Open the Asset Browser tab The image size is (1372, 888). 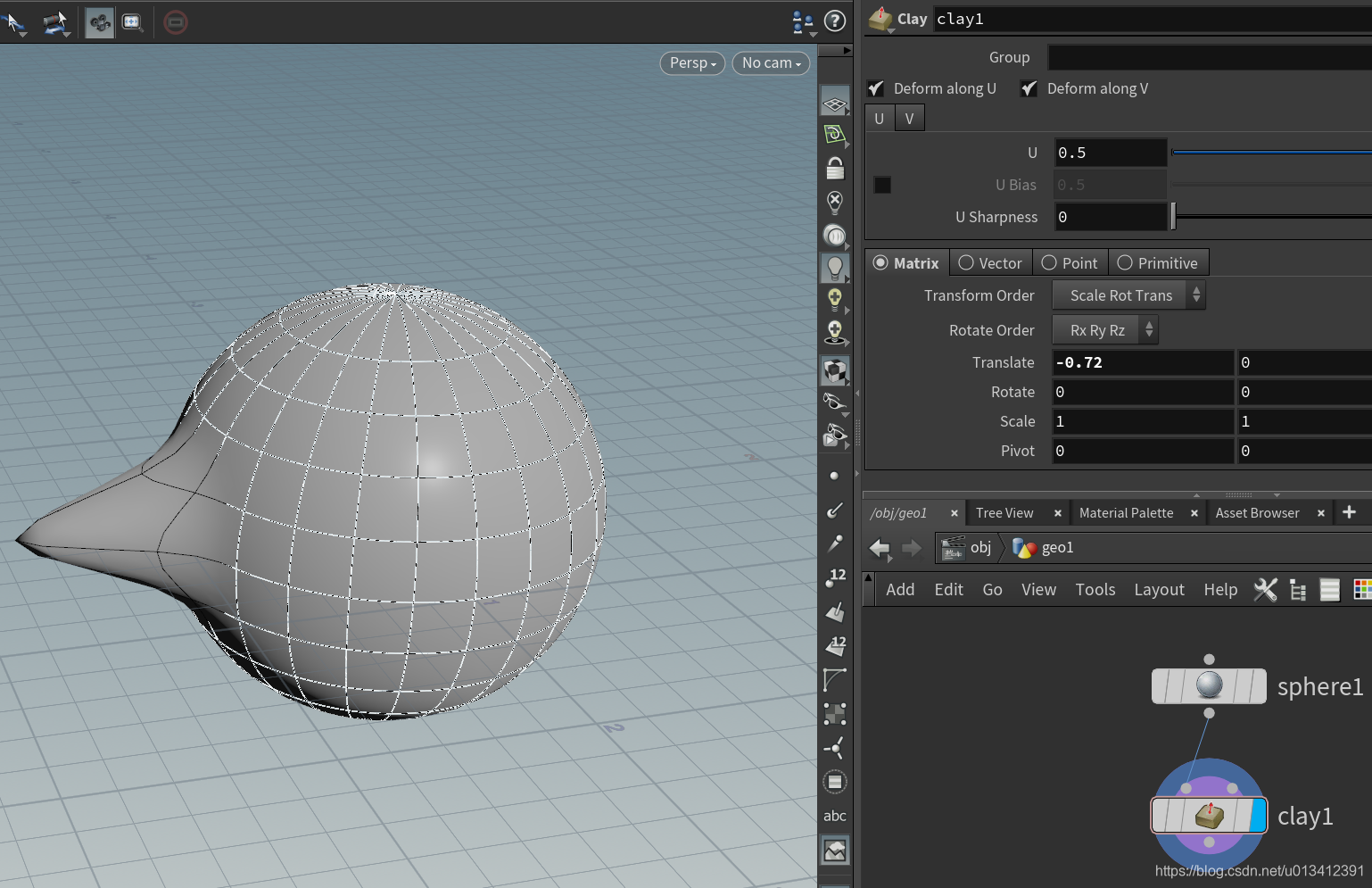pos(1257,513)
